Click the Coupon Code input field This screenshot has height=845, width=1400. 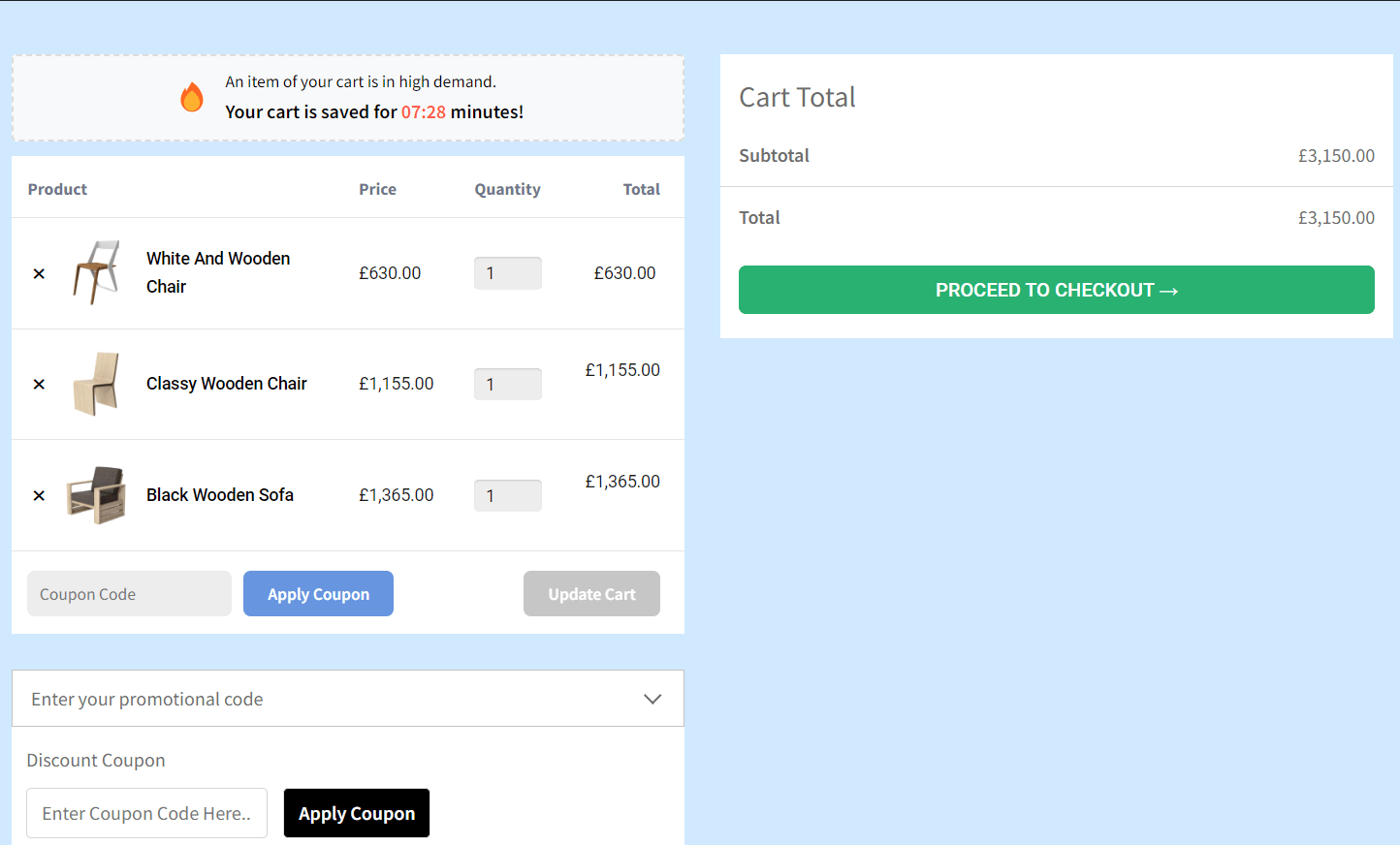click(x=129, y=593)
